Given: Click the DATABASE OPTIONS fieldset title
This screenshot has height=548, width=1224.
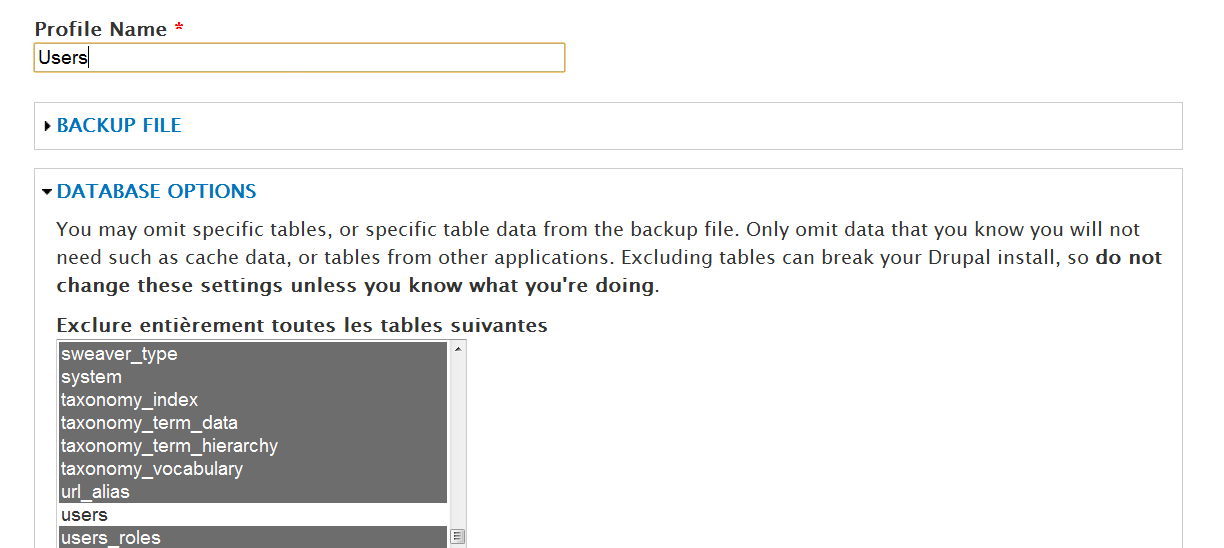Looking at the screenshot, I should (156, 192).
